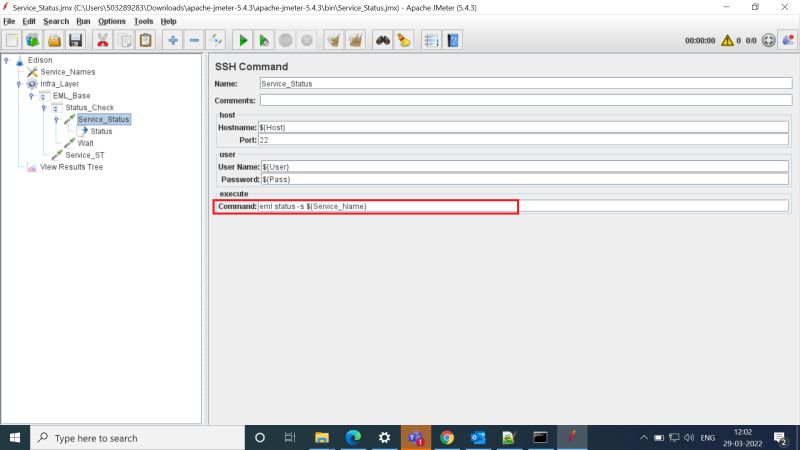
Task: Start the test with green play icon
Action: [243, 40]
